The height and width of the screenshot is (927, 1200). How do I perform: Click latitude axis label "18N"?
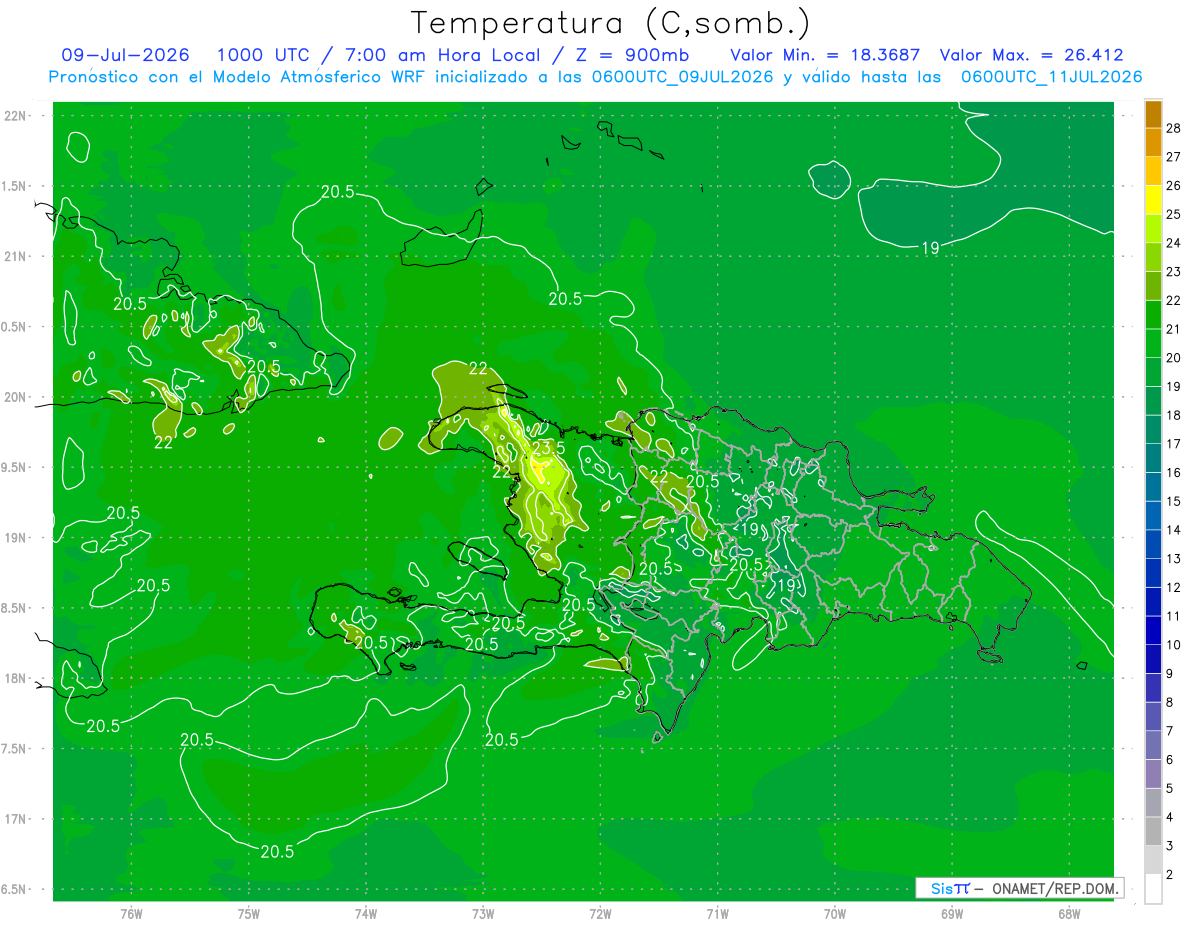(14, 678)
